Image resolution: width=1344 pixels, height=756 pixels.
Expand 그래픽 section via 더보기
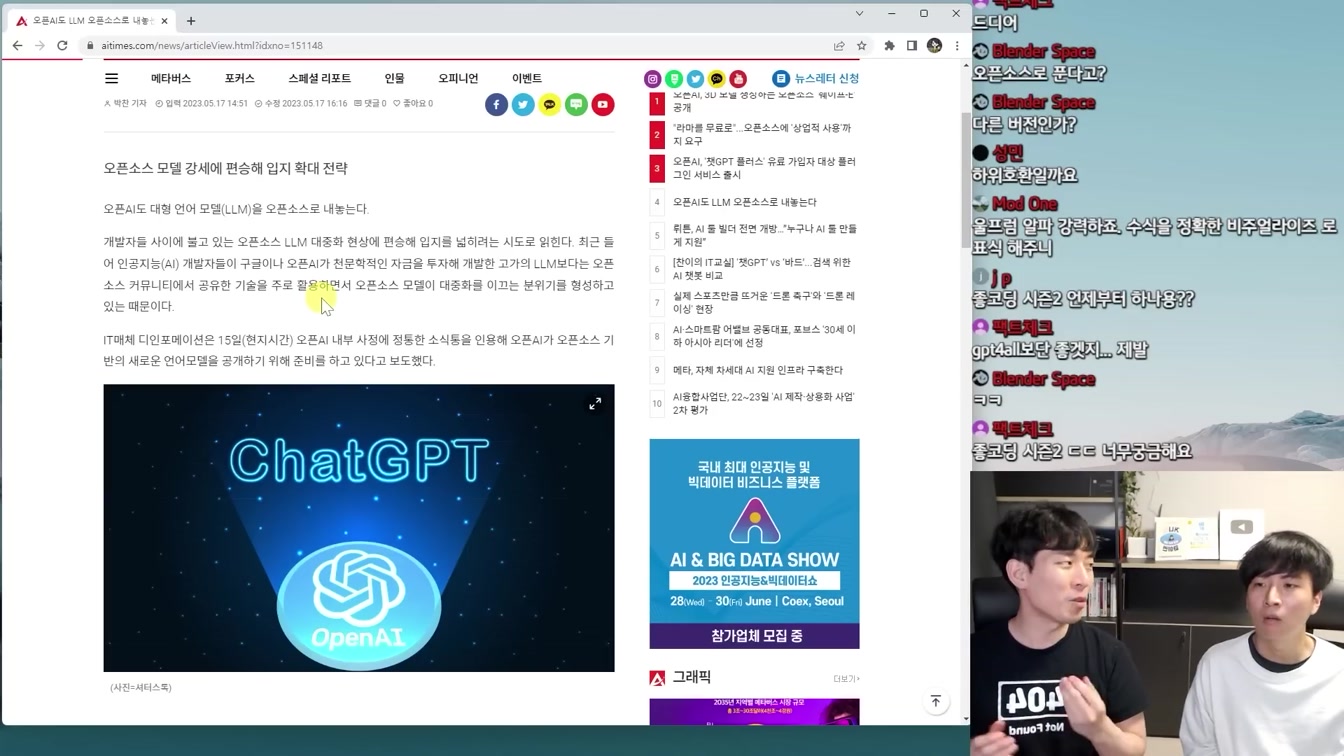[x=846, y=679]
